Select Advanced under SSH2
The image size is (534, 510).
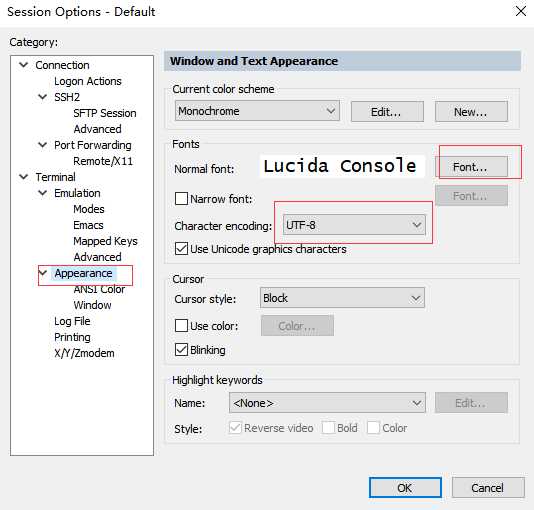[x=97, y=129]
